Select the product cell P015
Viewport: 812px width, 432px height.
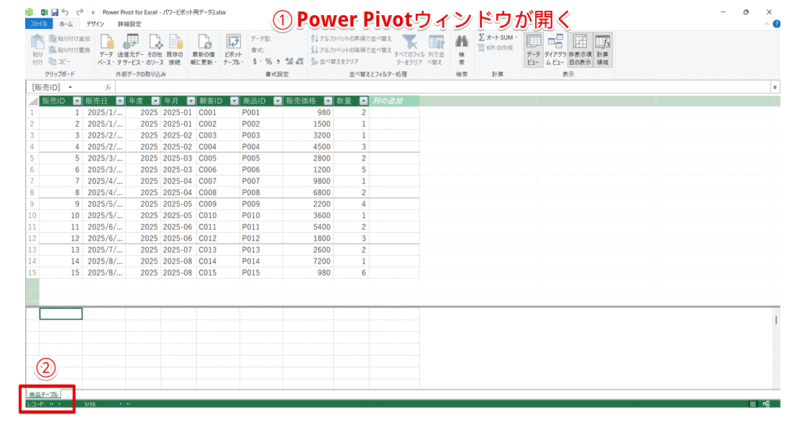(261, 272)
